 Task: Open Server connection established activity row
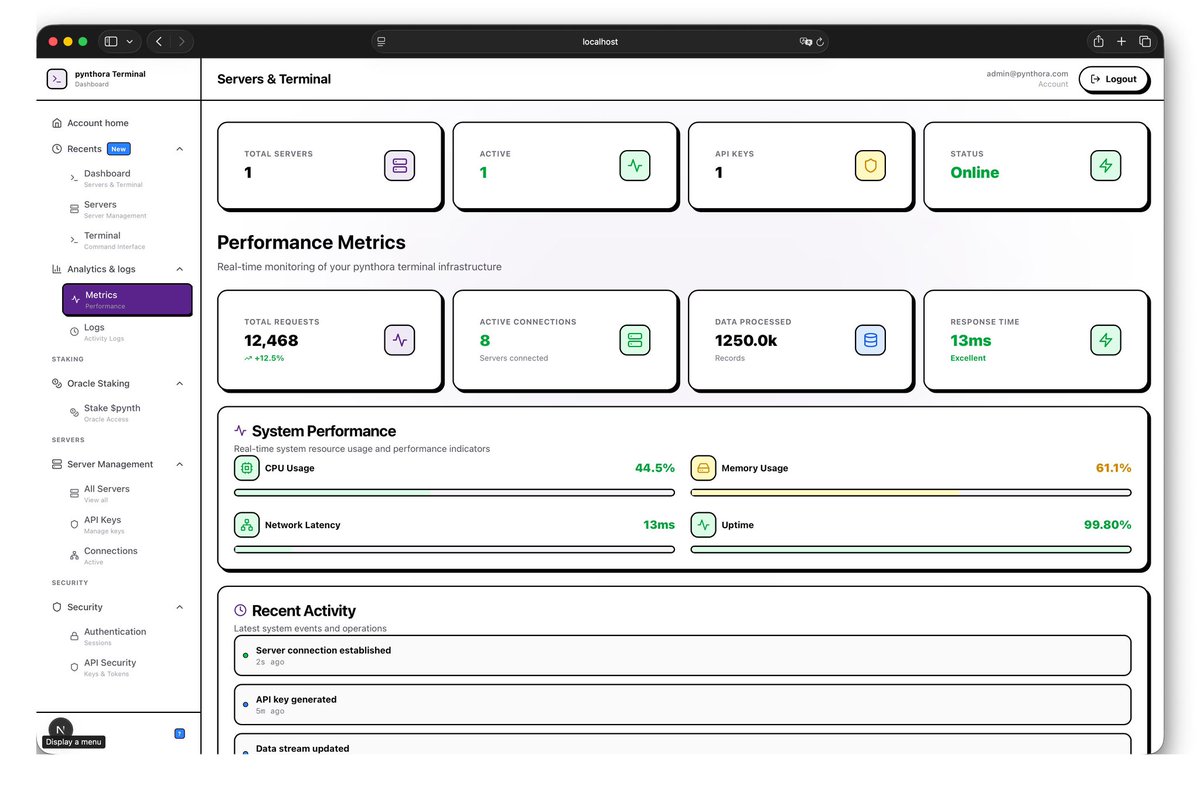(683, 655)
